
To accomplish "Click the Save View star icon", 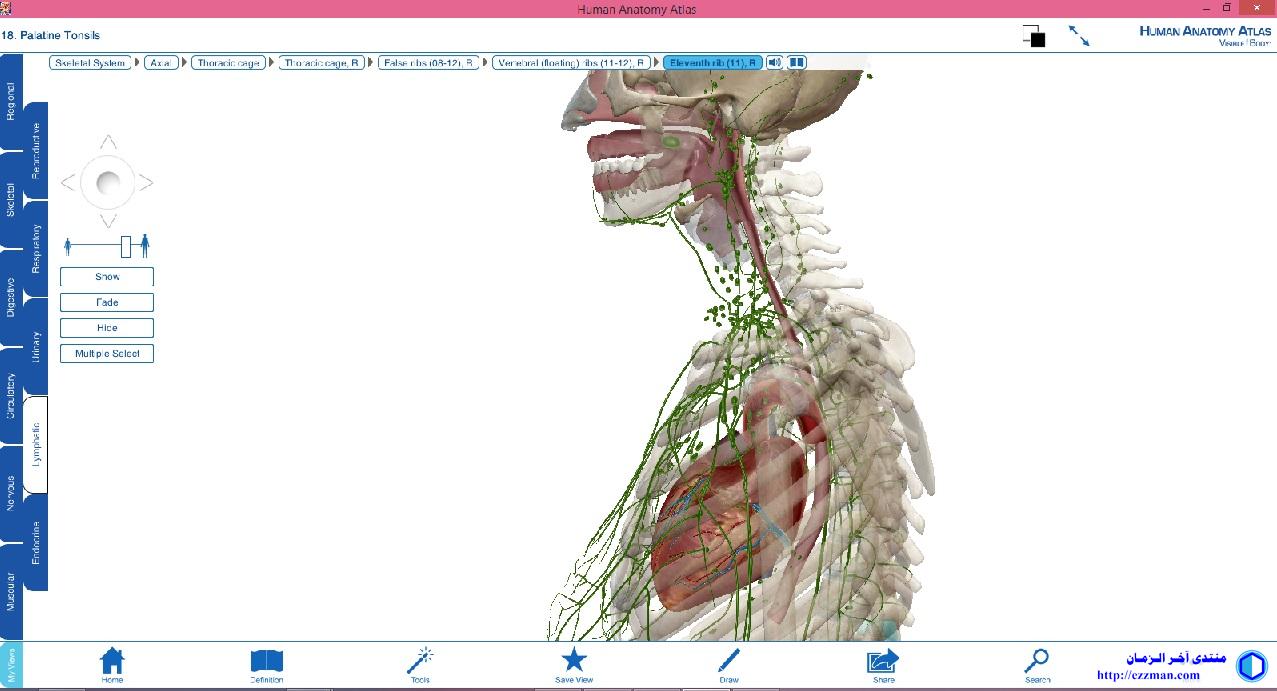I will [574, 660].
